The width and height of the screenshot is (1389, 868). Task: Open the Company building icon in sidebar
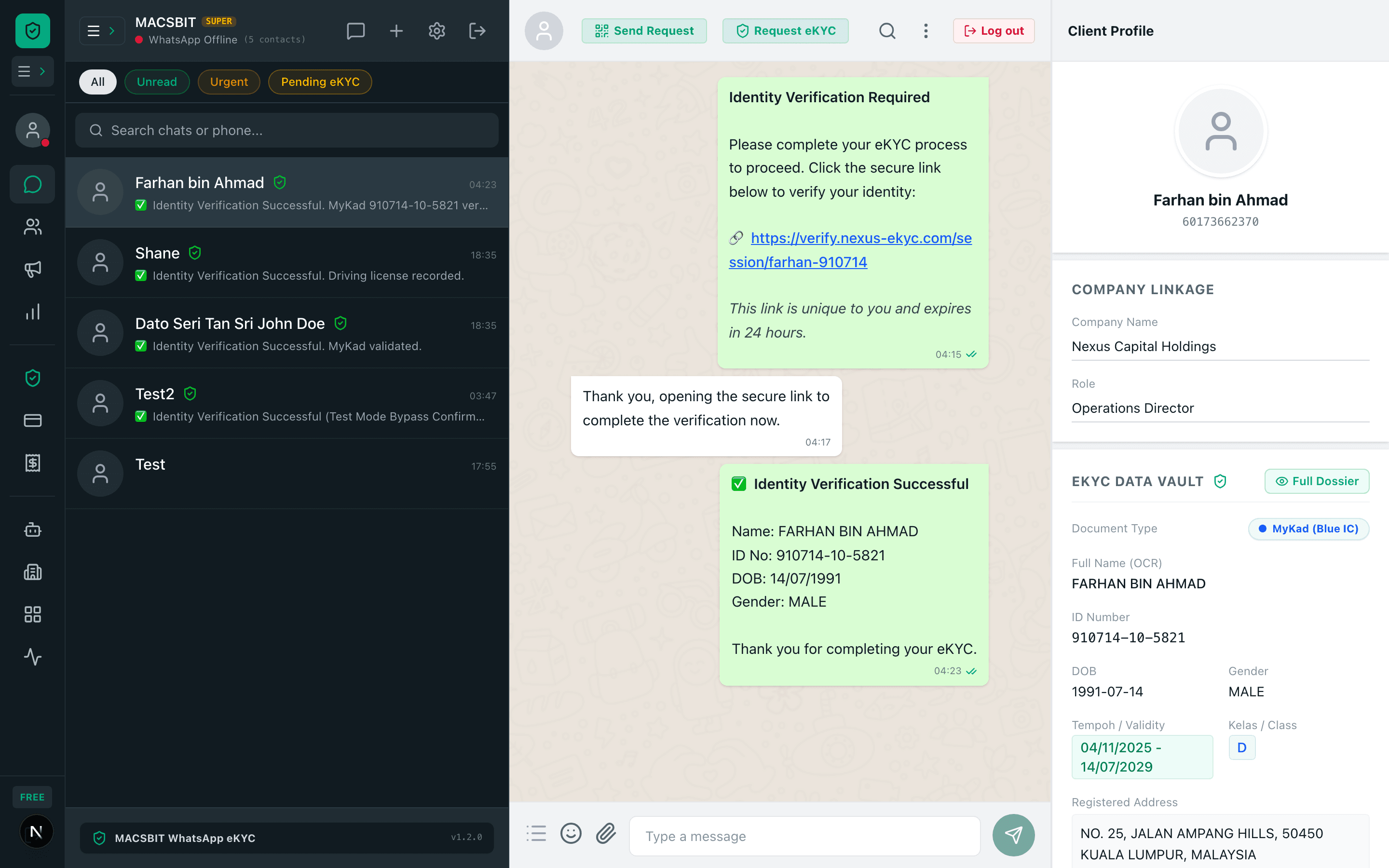click(33, 572)
